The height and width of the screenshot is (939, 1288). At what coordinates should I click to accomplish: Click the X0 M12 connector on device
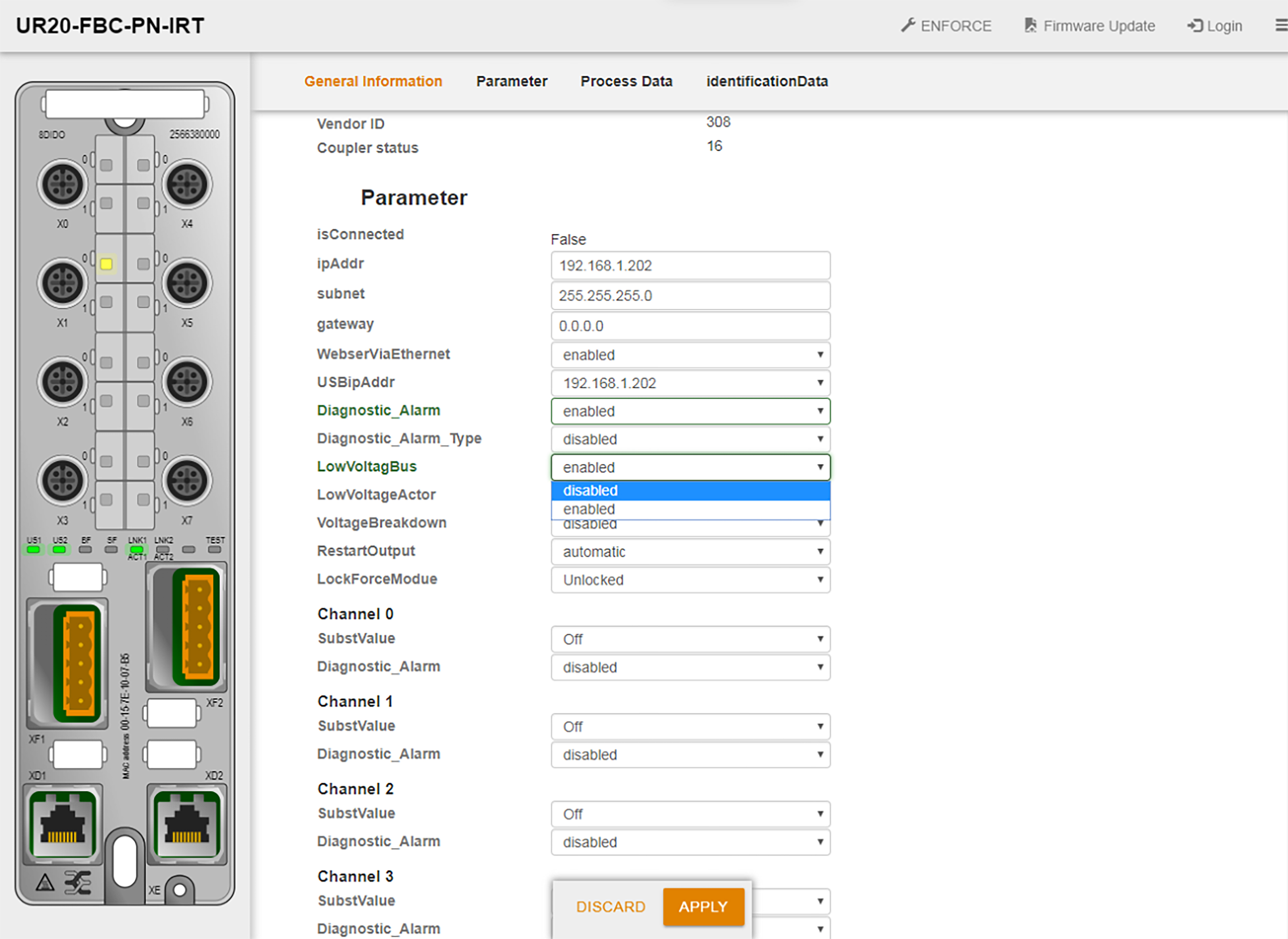(x=62, y=185)
